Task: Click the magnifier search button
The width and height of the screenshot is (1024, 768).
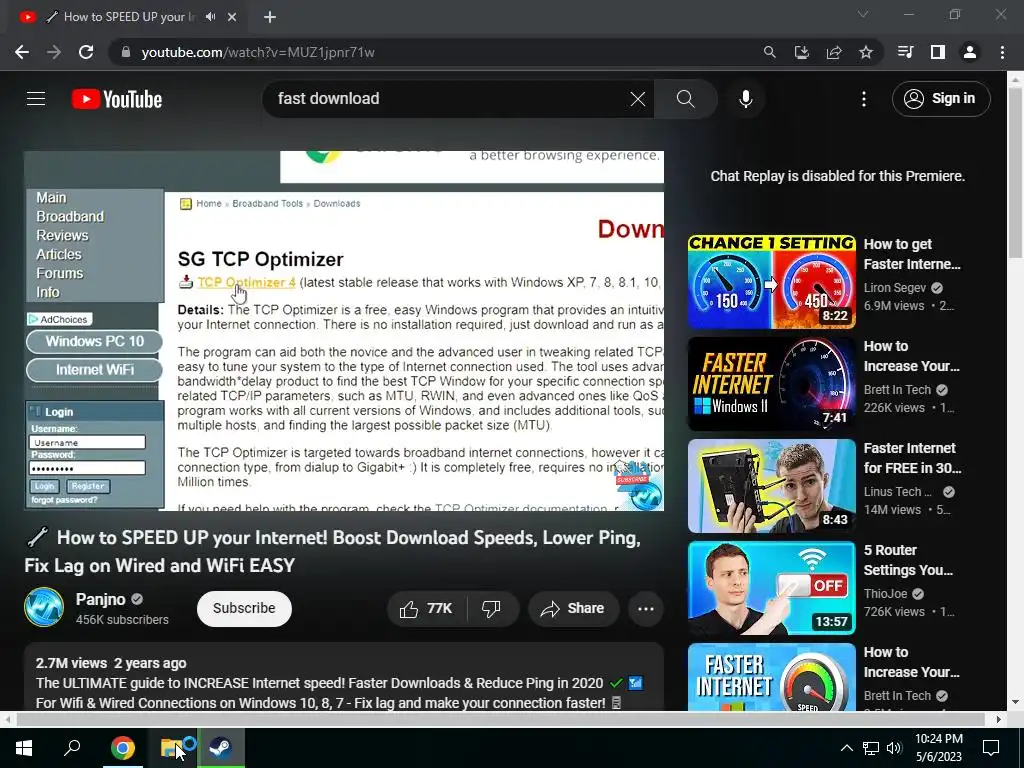Action: coord(685,99)
